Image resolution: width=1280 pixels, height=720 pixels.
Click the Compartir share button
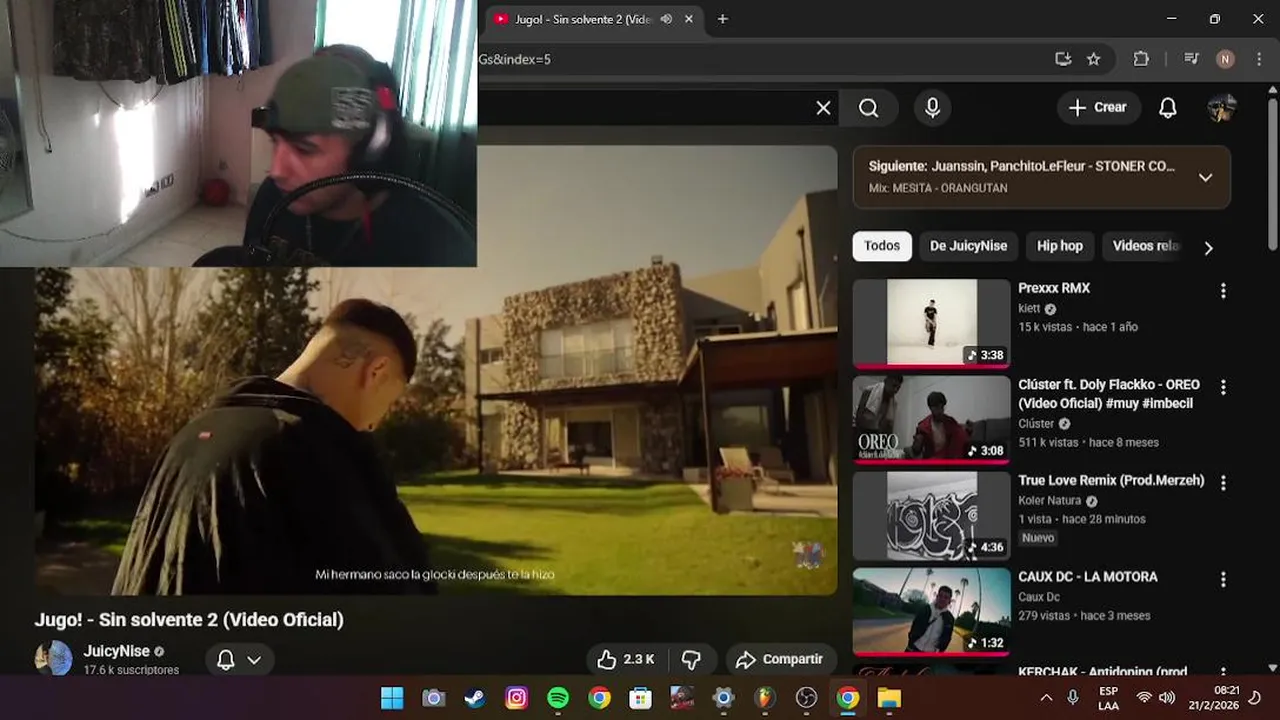[780, 660]
